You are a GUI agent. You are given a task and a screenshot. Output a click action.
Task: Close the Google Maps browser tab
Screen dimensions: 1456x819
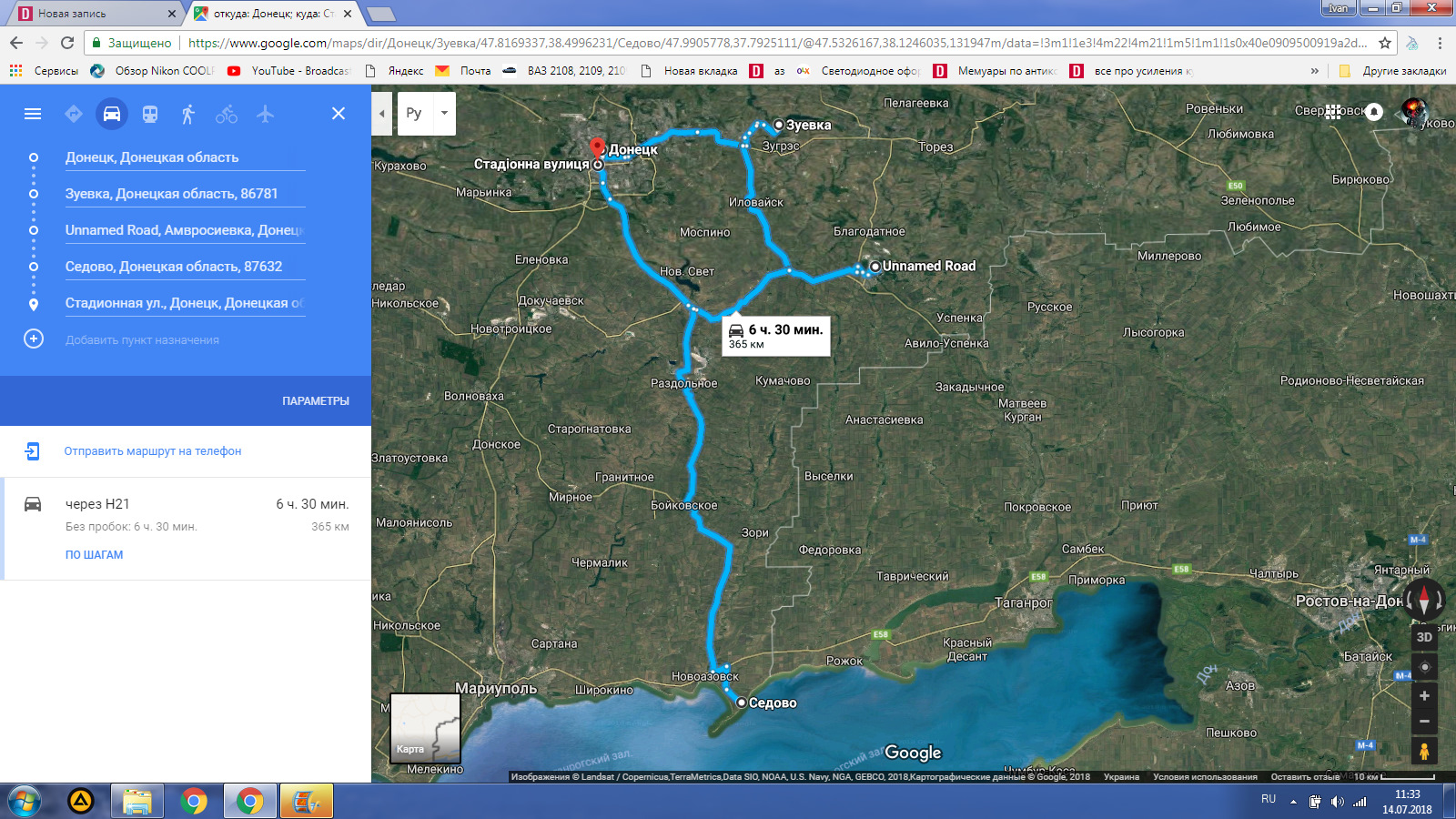[x=348, y=14]
